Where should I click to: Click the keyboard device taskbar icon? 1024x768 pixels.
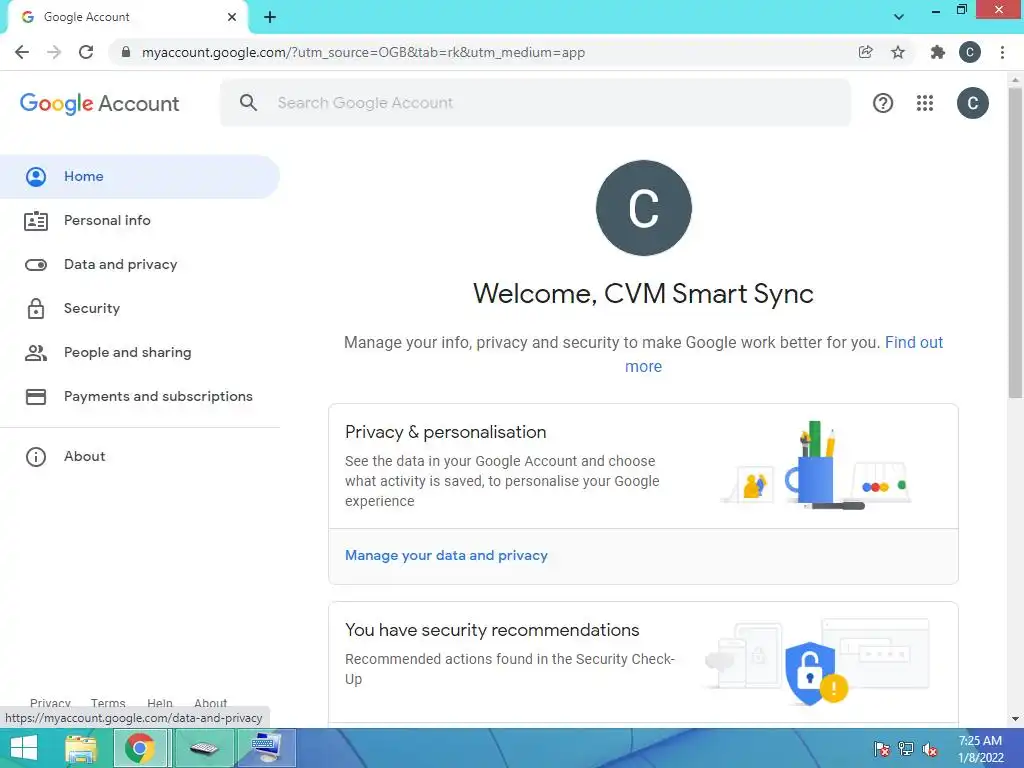click(x=204, y=748)
